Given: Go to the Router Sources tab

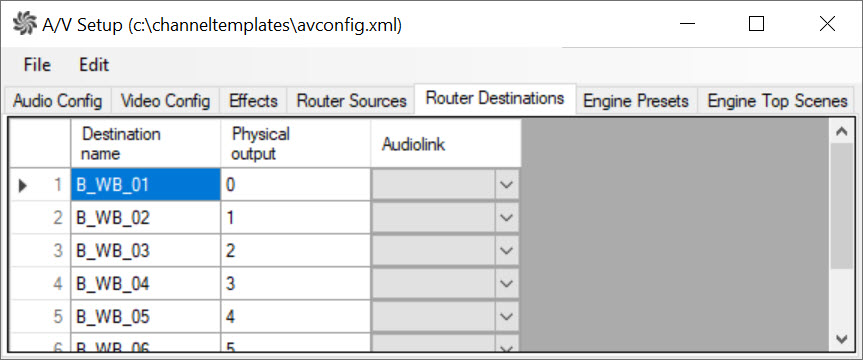Looking at the screenshot, I should tap(351, 101).
